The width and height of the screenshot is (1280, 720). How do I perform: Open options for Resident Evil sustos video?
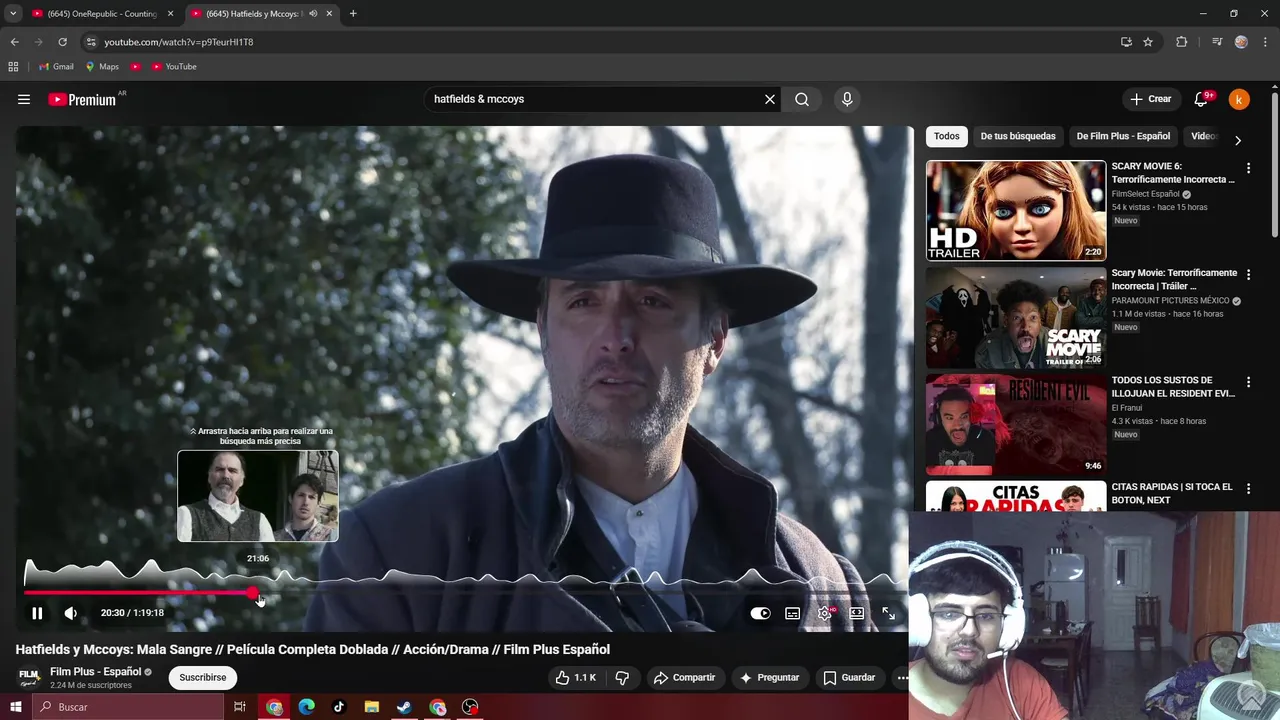1248,382
